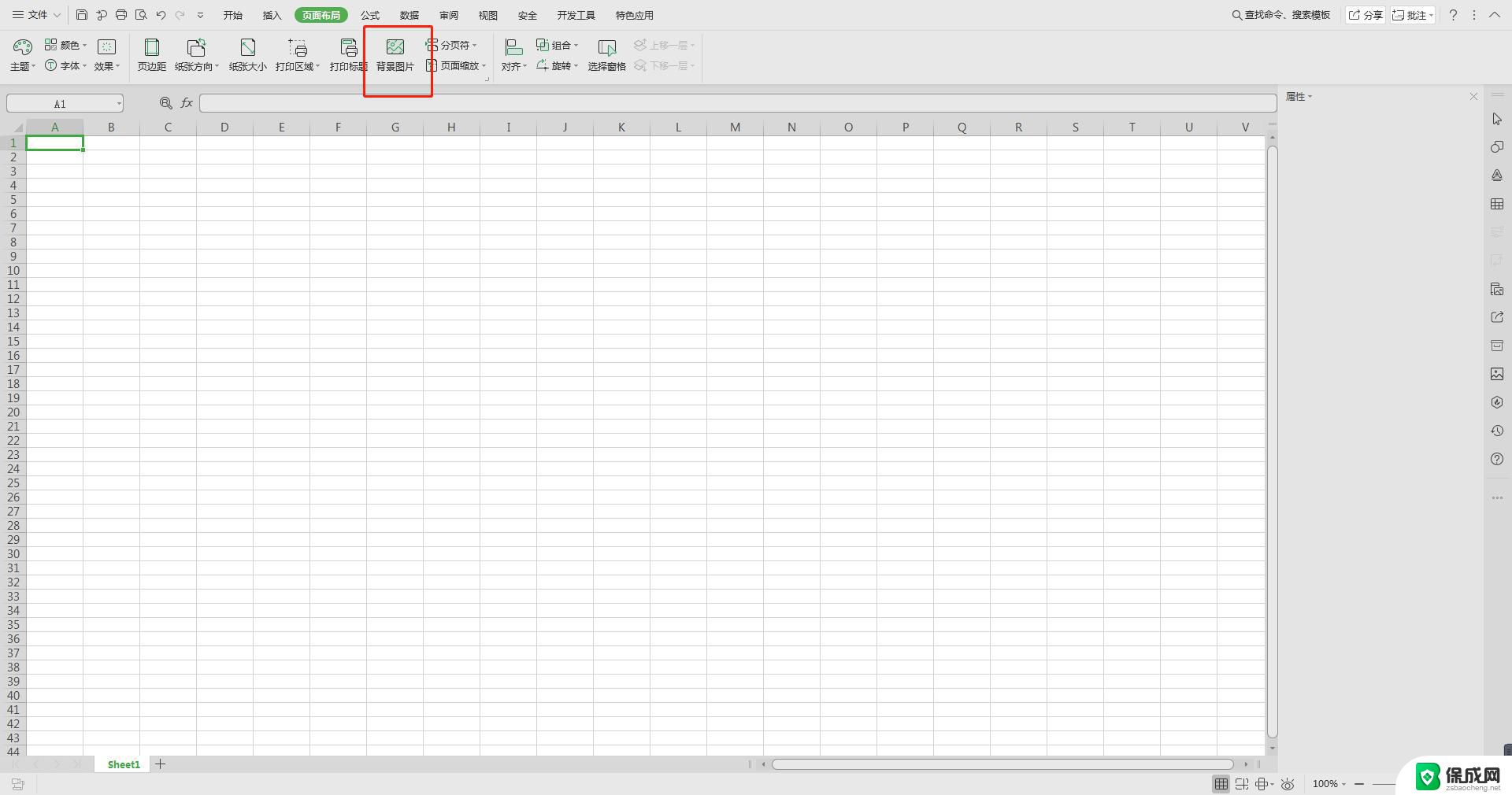Collapse the ribbon with the up chevron
This screenshot has height=795, width=1512.
point(1494,15)
